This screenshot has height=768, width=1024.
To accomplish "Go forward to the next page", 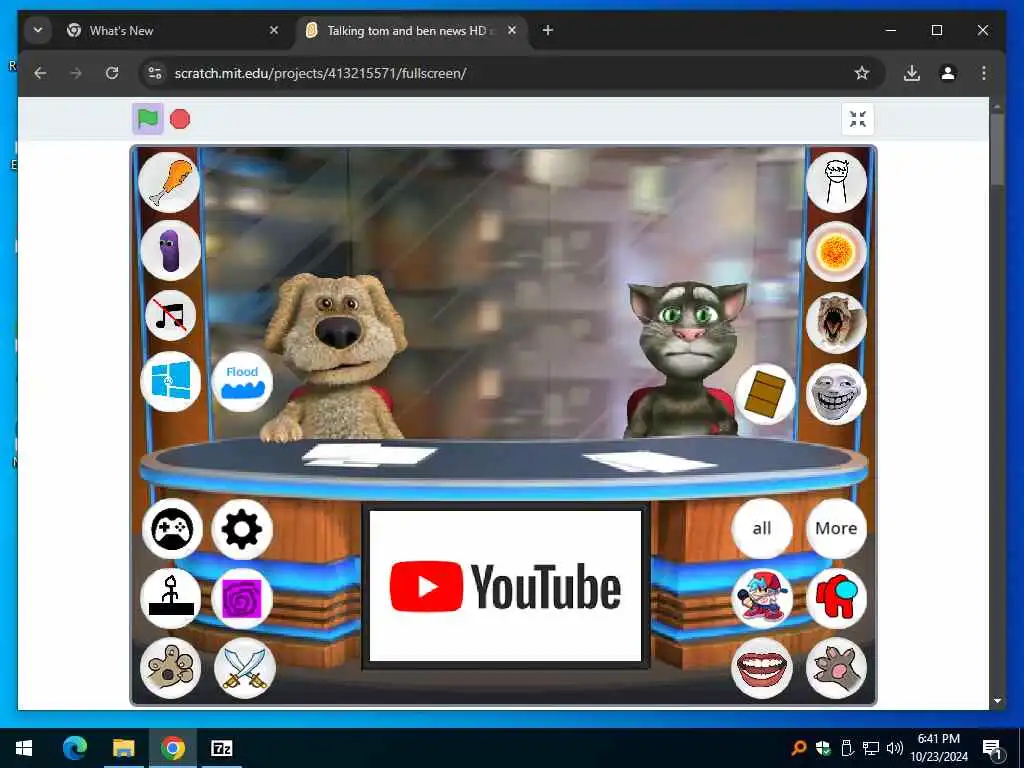I will [76, 73].
